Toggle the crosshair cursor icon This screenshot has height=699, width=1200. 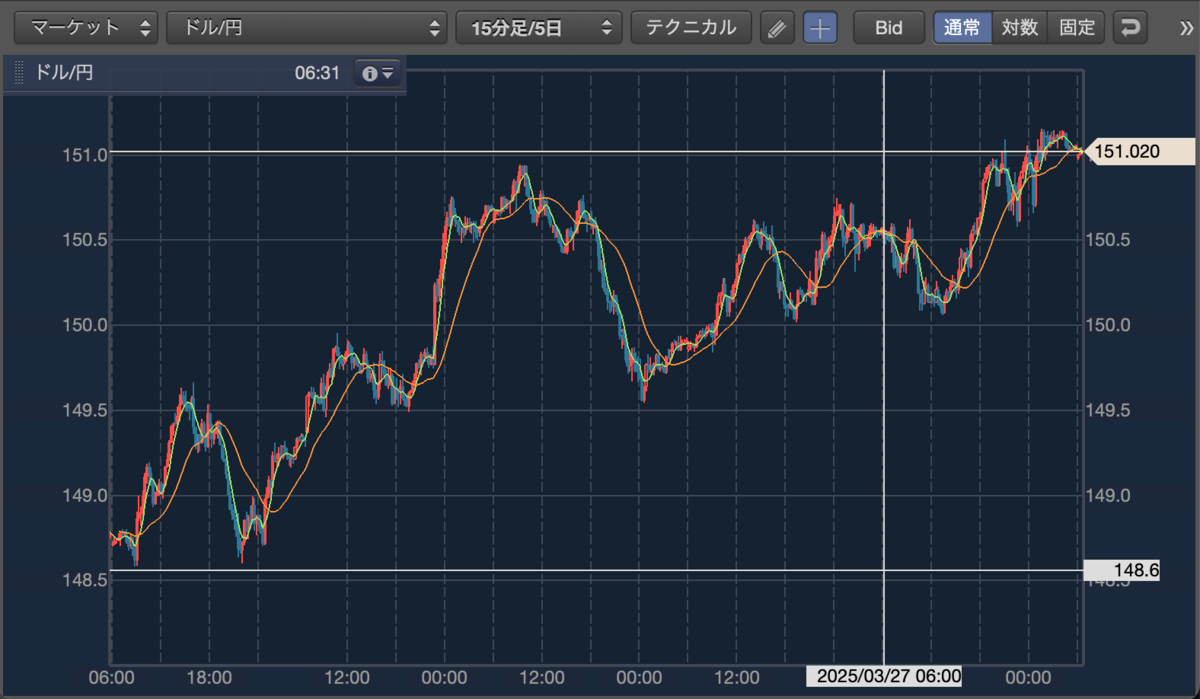pyautogui.click(x=821, y=28)
